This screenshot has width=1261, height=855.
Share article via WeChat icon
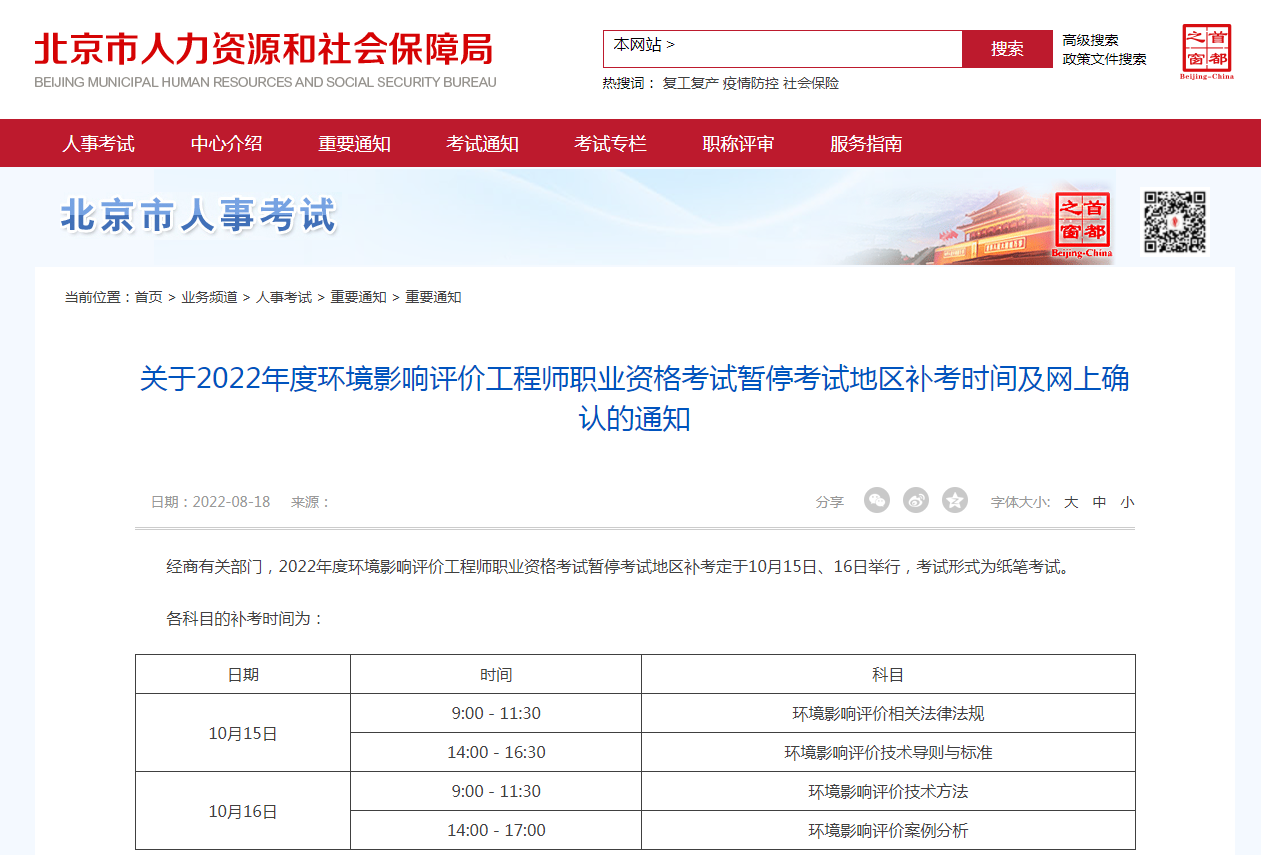877,501
